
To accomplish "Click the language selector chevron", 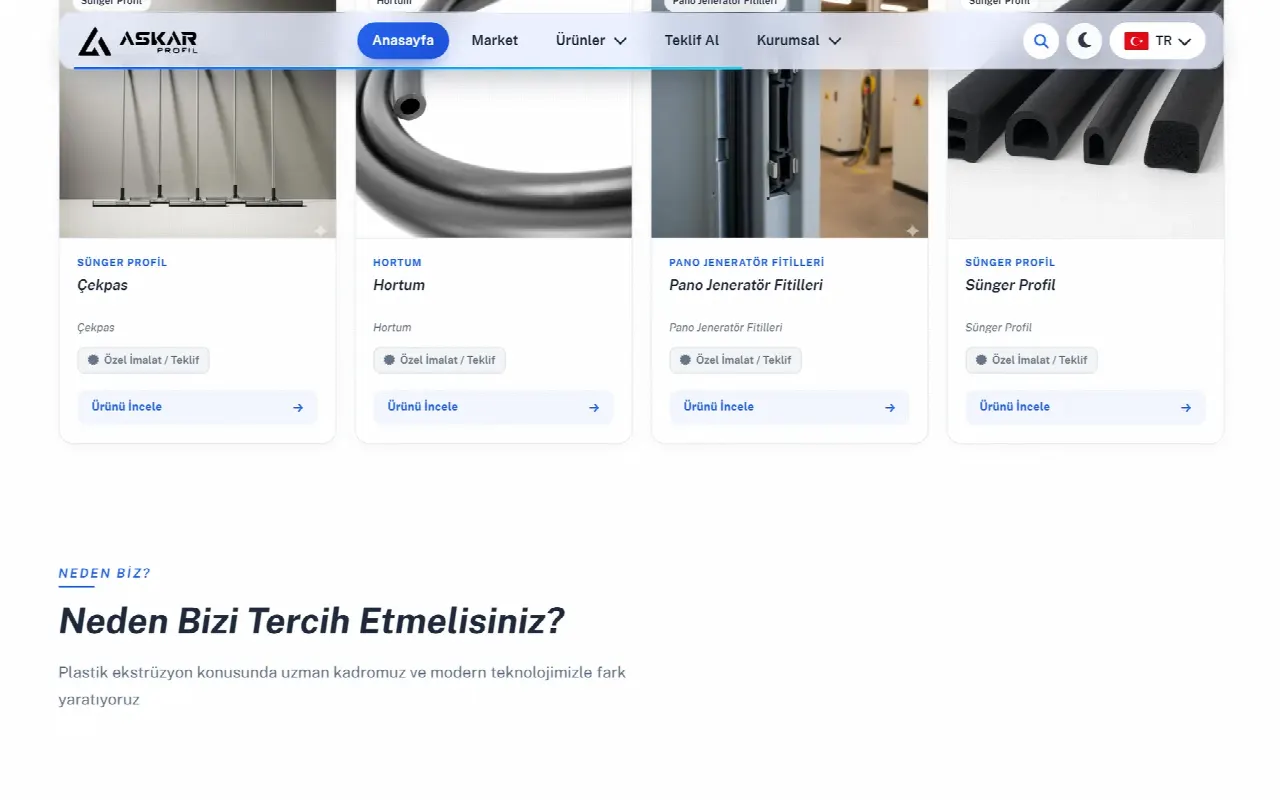I will (1185, 41).
